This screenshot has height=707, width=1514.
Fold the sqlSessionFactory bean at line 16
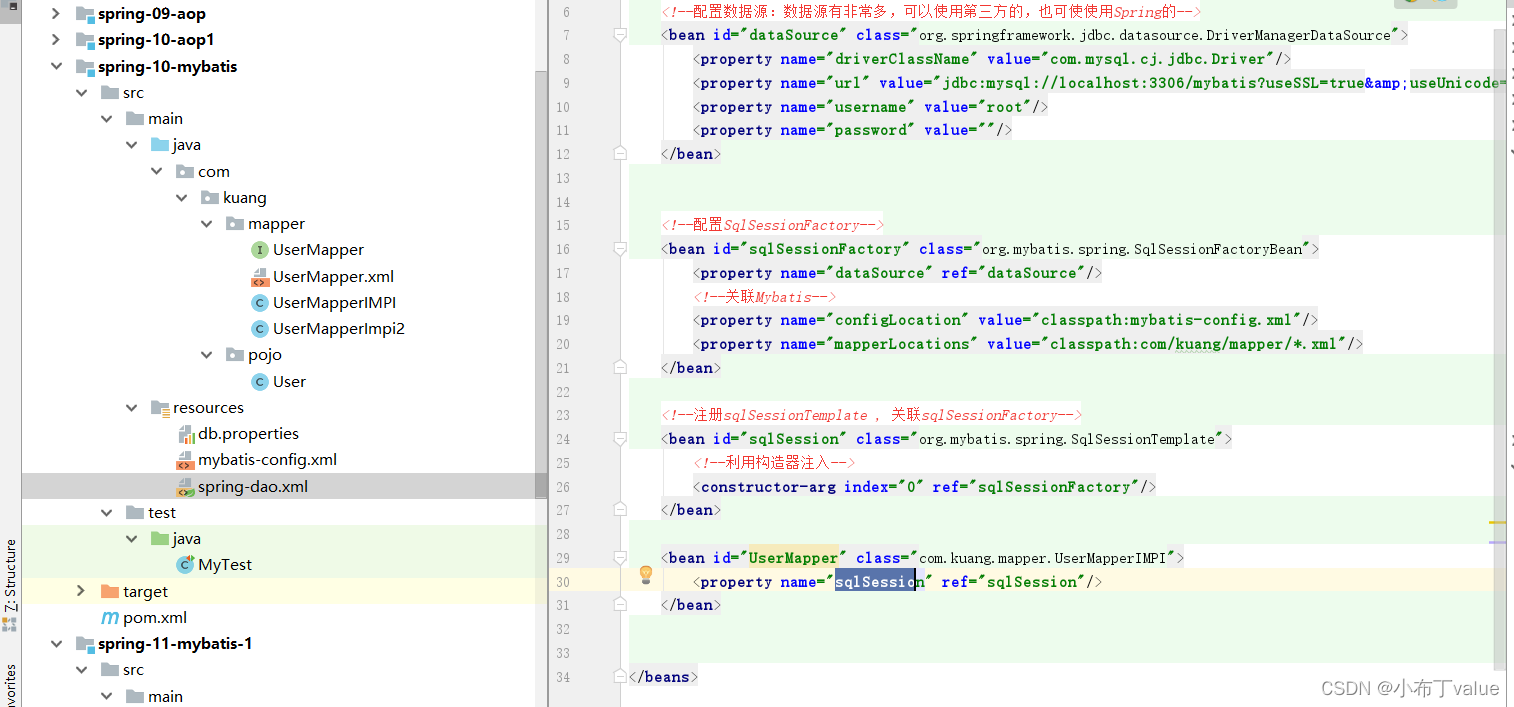620,249
